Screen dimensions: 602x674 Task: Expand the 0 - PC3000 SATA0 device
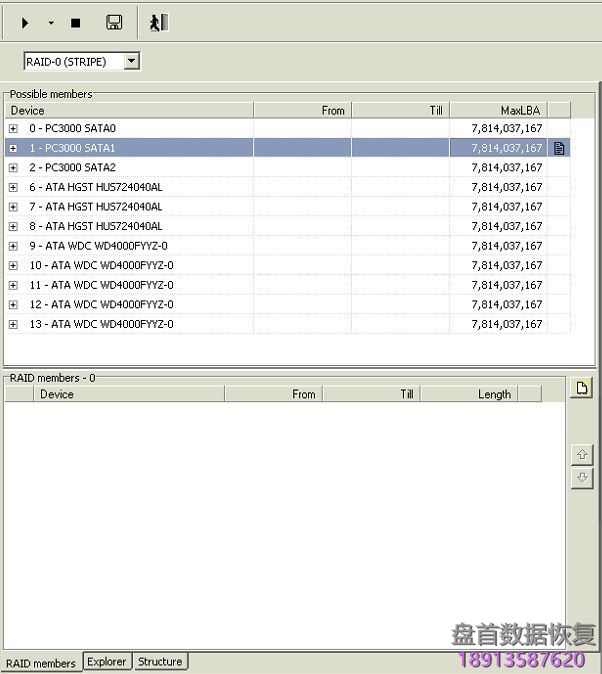pyautogui.click(x=13, y=129)
